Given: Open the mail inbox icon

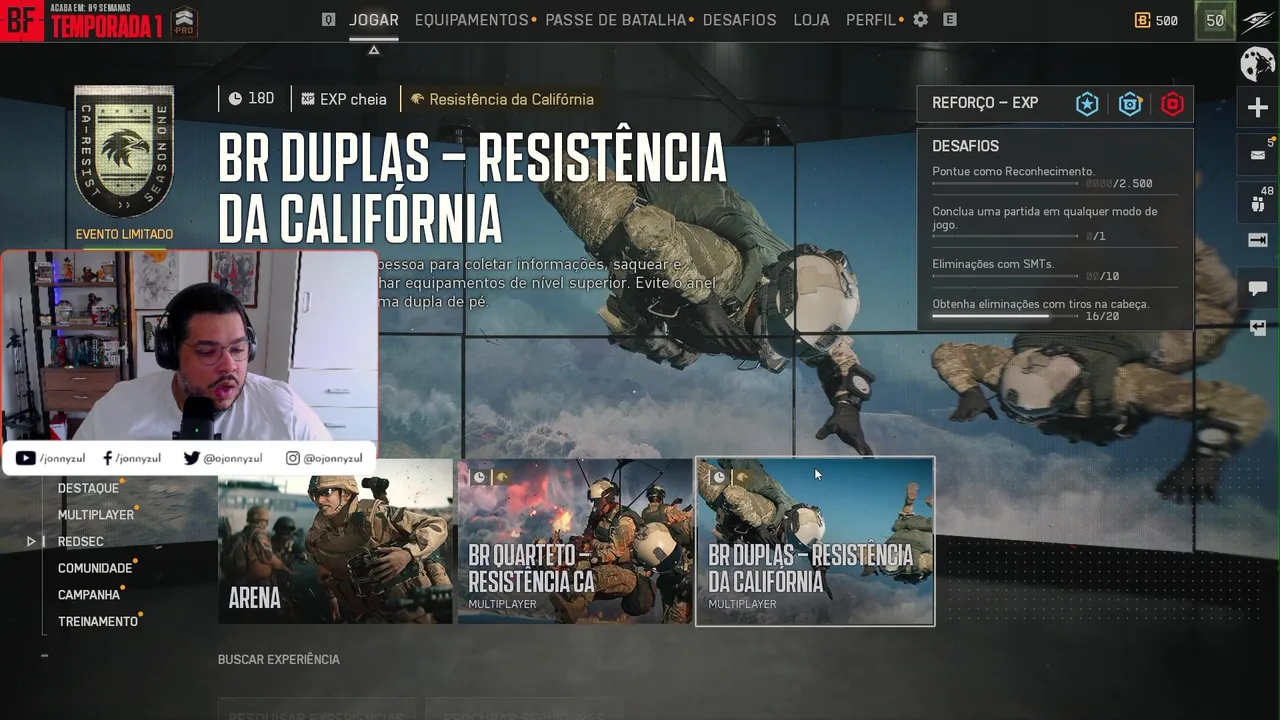Looking at the screenshot, I should 1258,154.
